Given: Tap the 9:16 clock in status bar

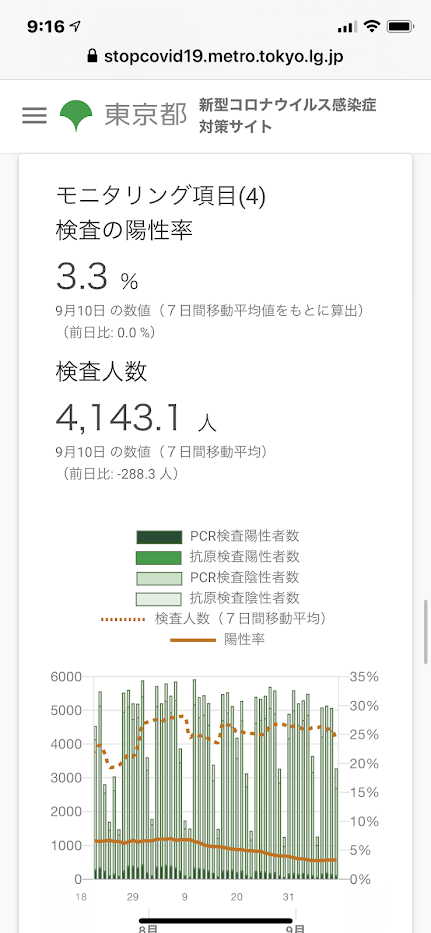Looking at the screenshot, I should [46, 27].
